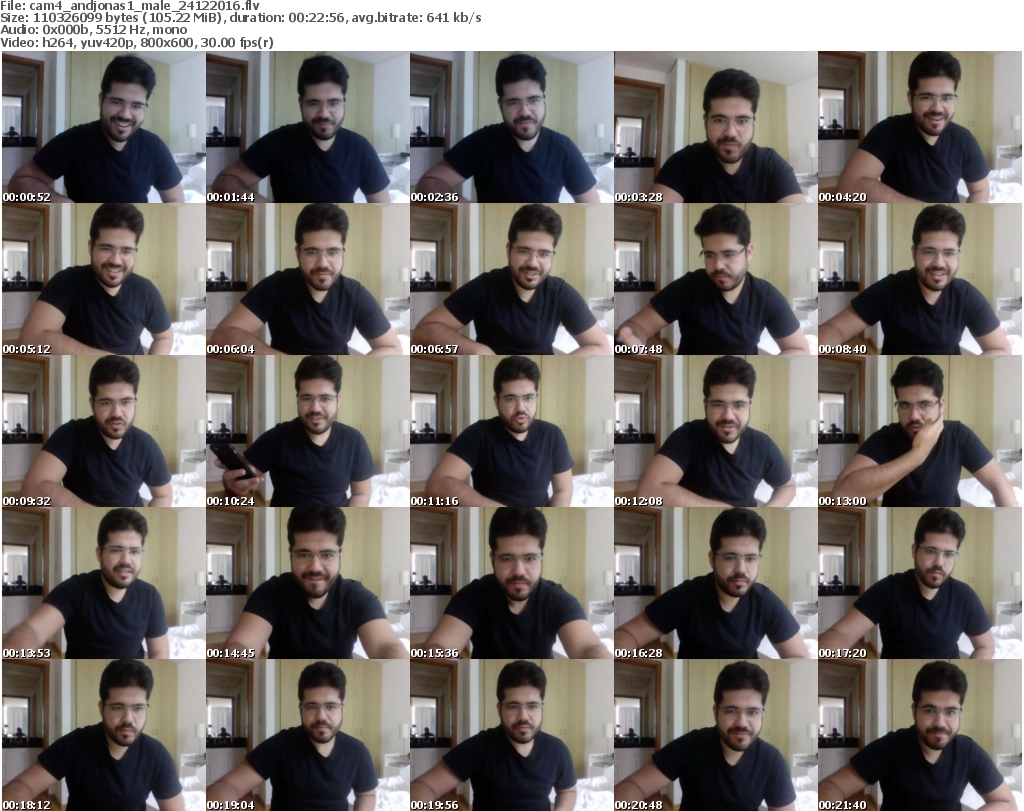Open the frame at 00:18:12

[x=103, y=735]
